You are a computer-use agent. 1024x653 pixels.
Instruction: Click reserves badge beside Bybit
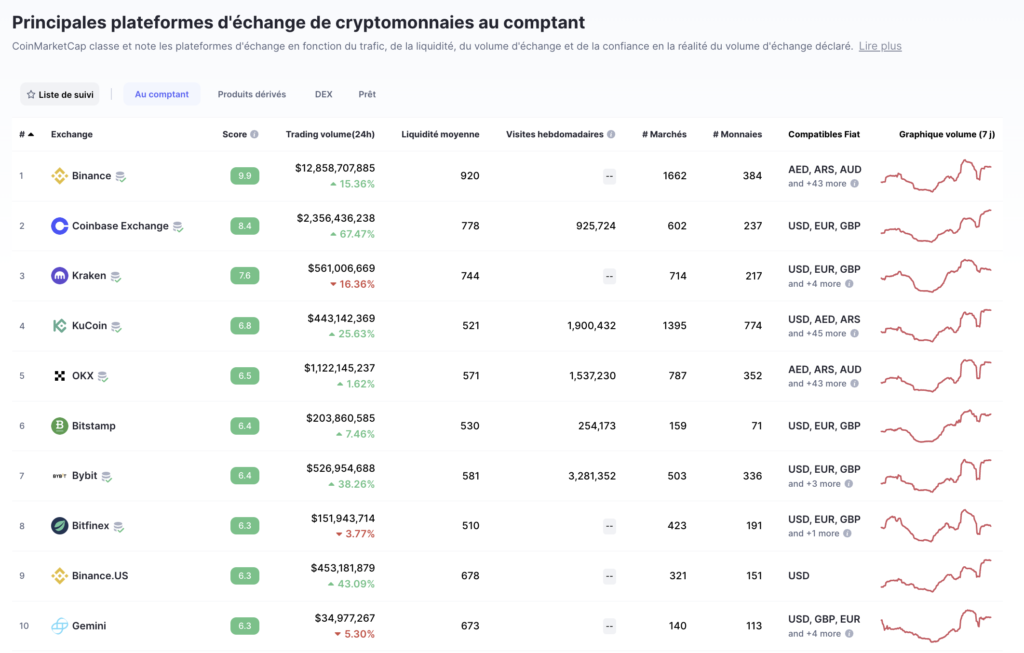pos(106,477)
